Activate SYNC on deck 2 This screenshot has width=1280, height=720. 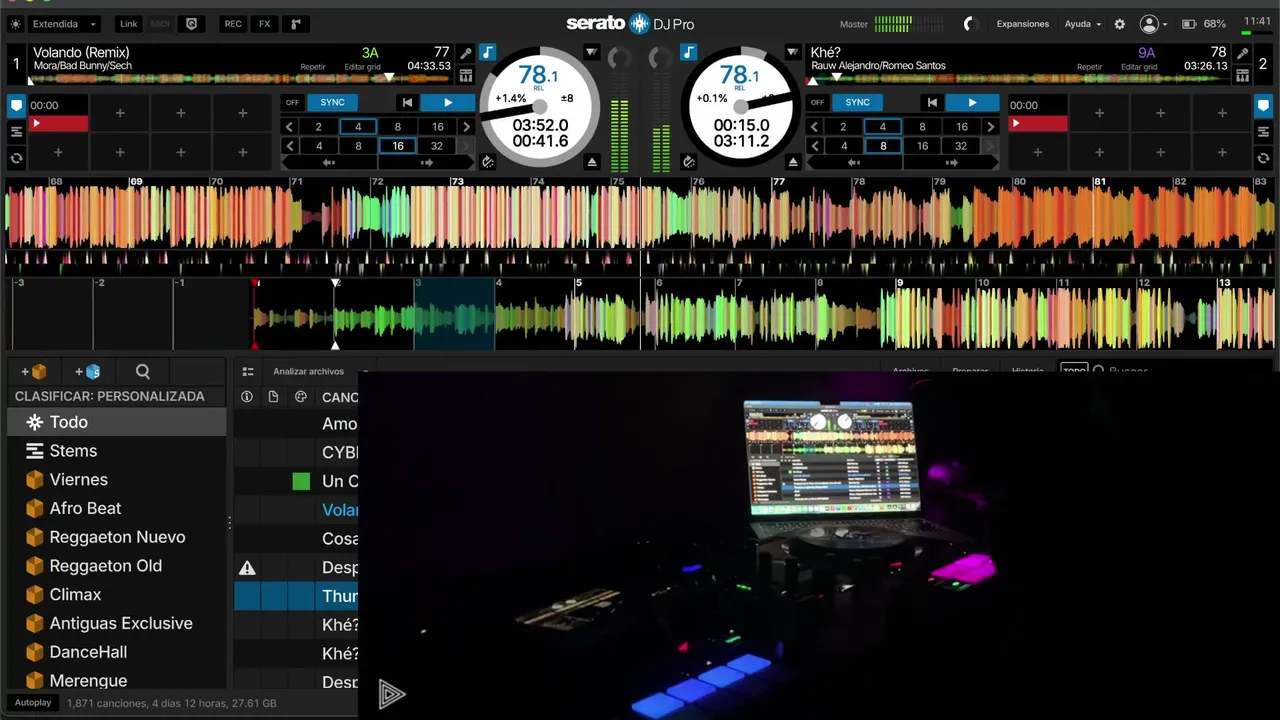click(857, 102)
